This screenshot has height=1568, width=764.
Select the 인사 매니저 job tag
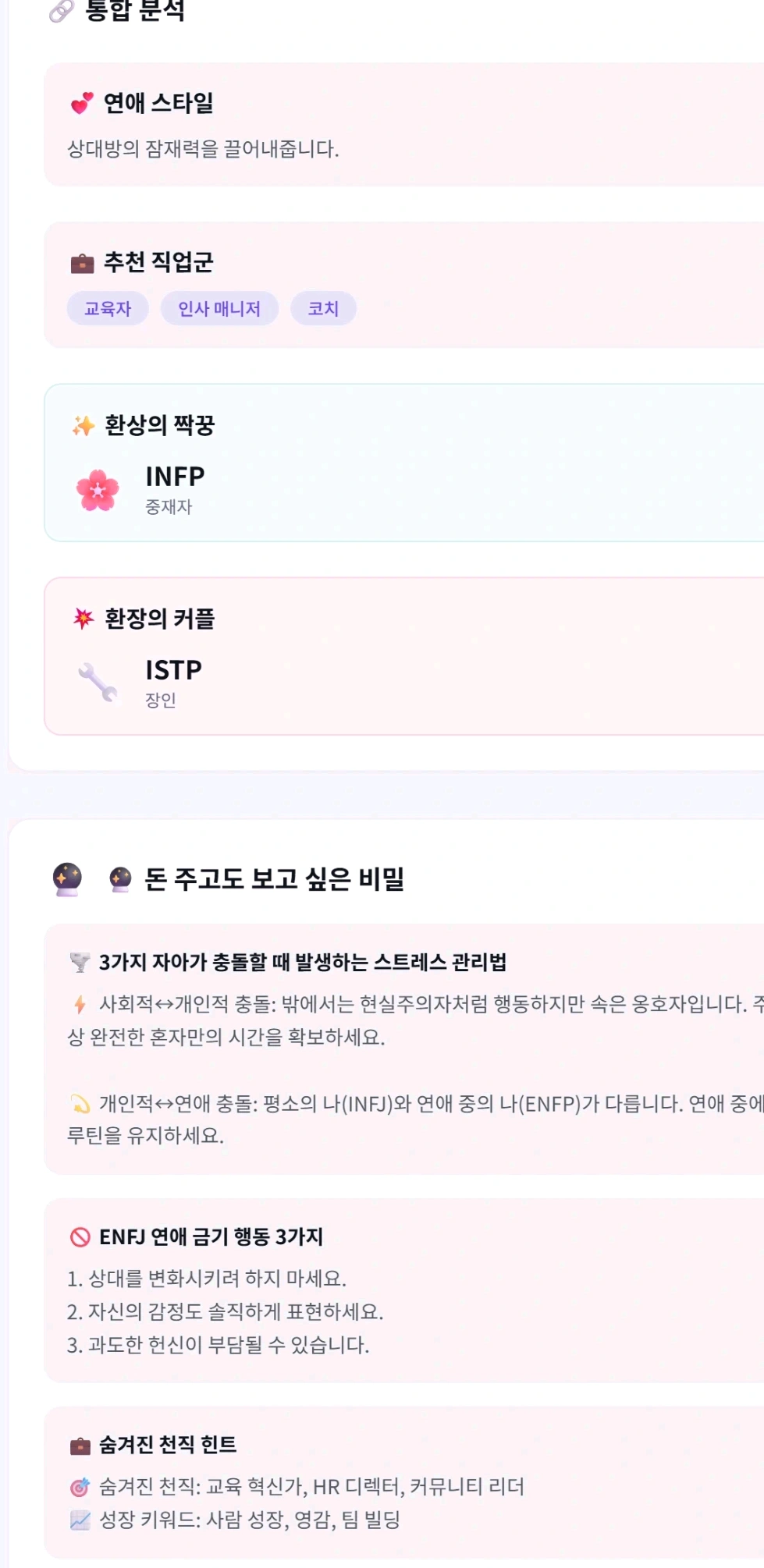(219, 309)
